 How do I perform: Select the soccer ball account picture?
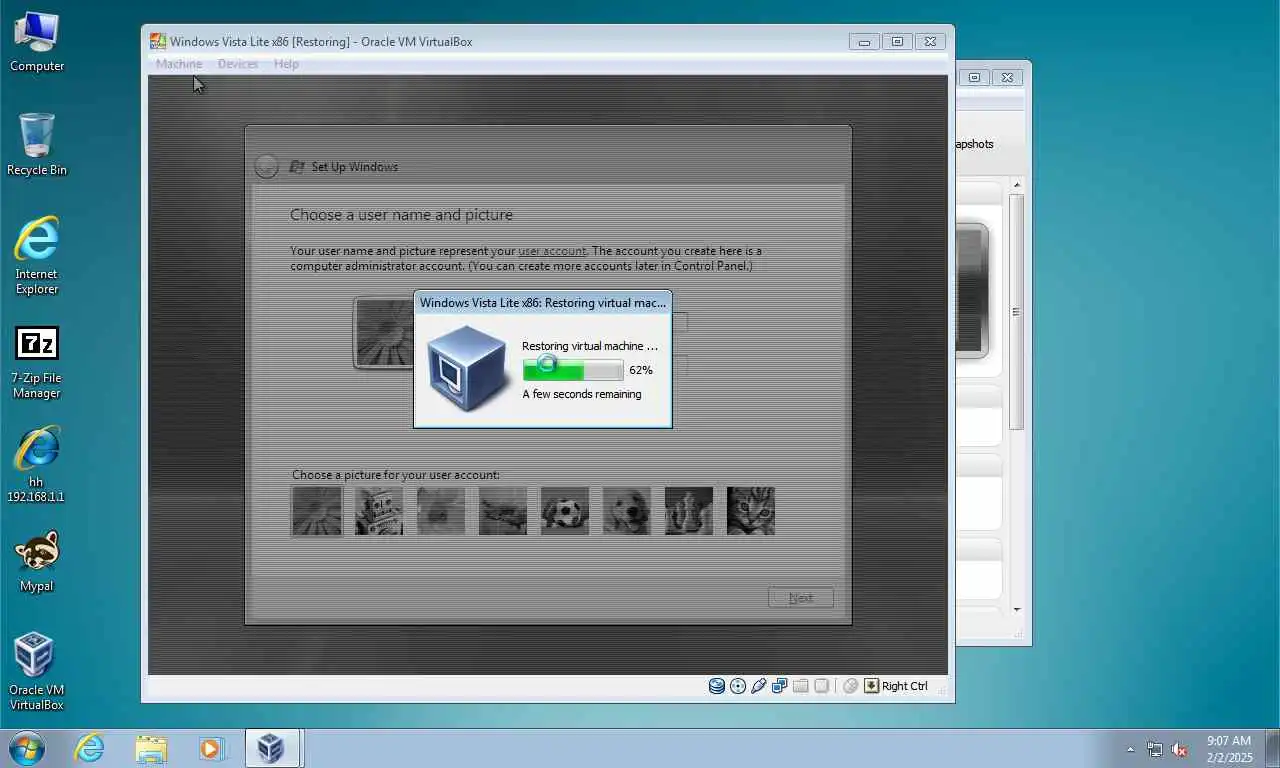pyautogui.click(x=565, y=511)
